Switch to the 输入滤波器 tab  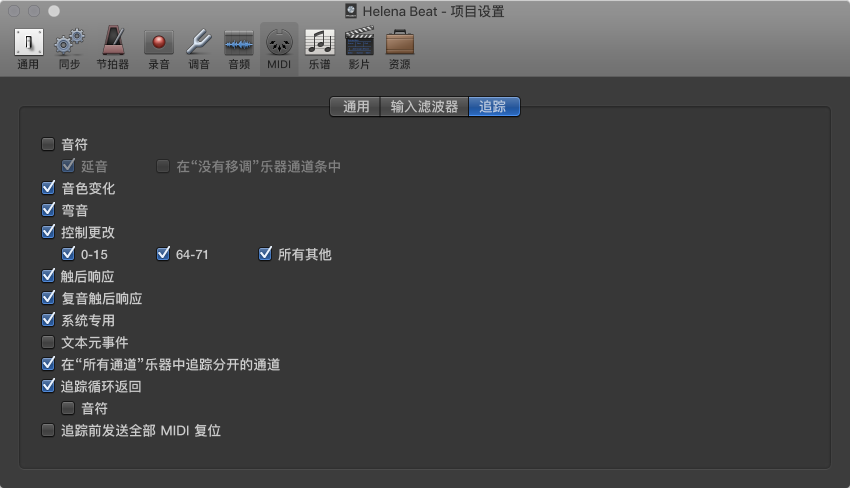click(424, 106)
